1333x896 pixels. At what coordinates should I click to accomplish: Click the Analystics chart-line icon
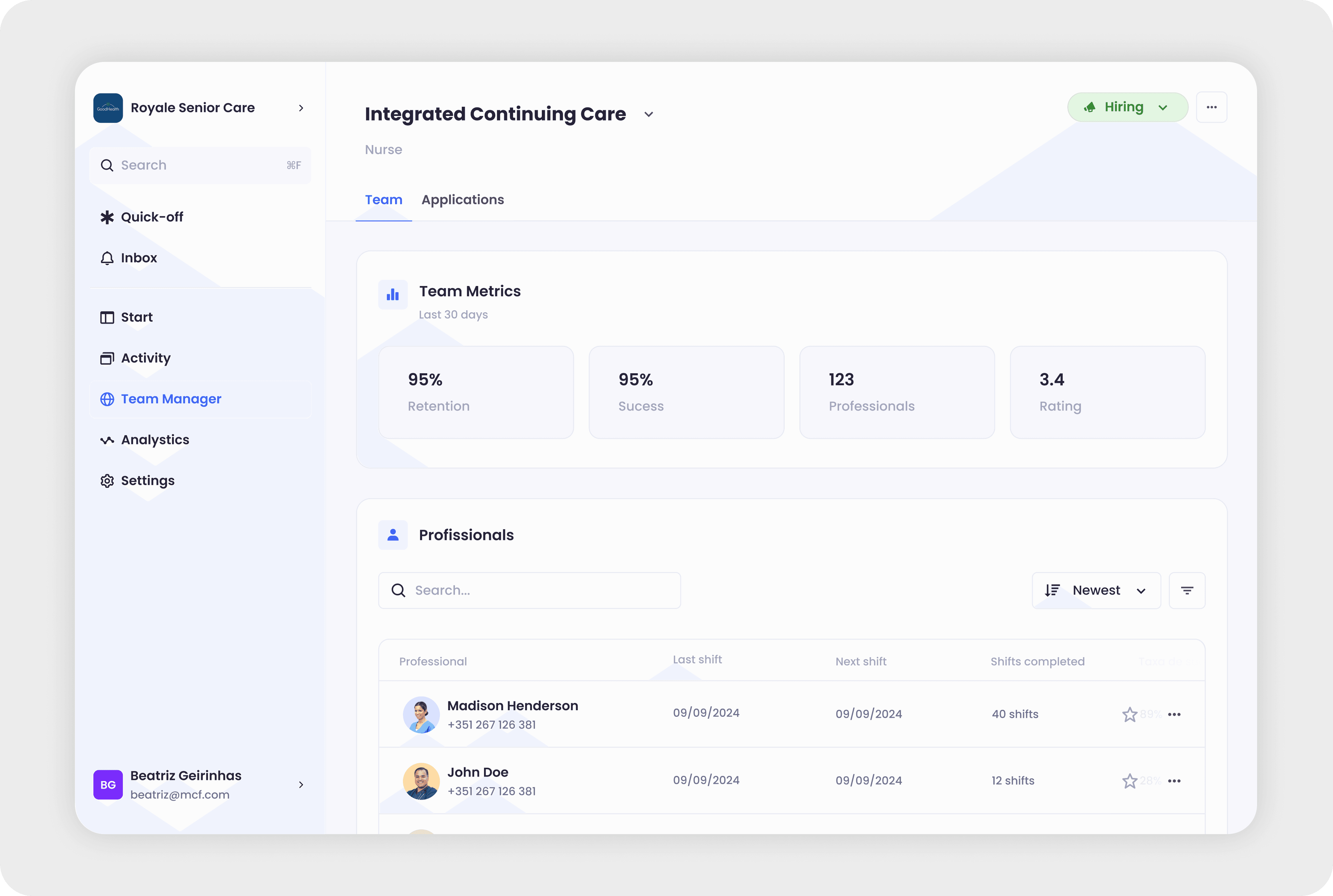click(107, 440)
